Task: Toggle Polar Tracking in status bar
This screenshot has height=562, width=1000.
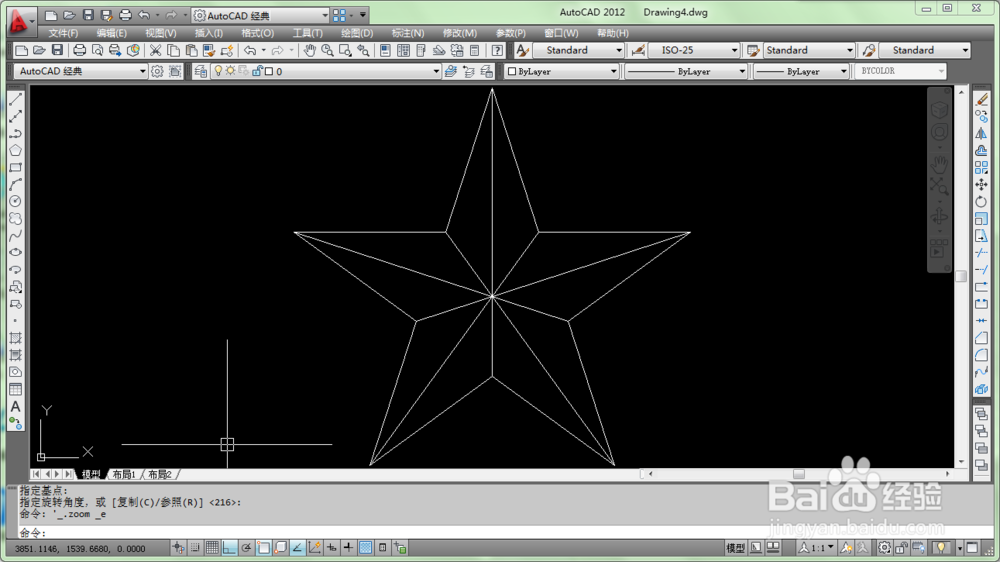Action: (x=246, y=547)
